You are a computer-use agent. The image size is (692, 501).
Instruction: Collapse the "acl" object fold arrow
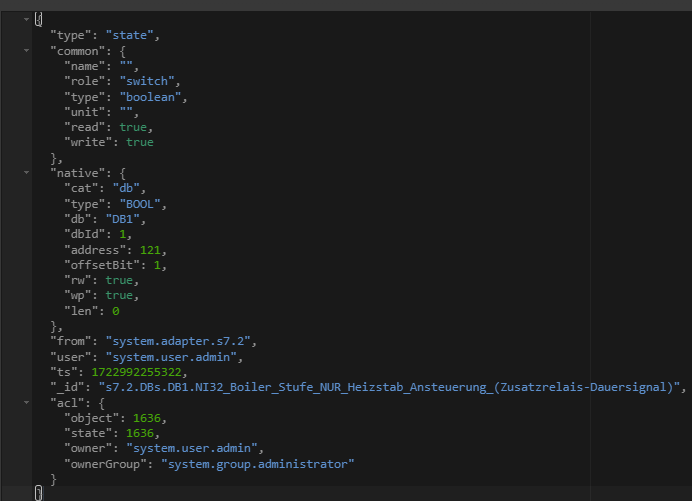point(26,403)
